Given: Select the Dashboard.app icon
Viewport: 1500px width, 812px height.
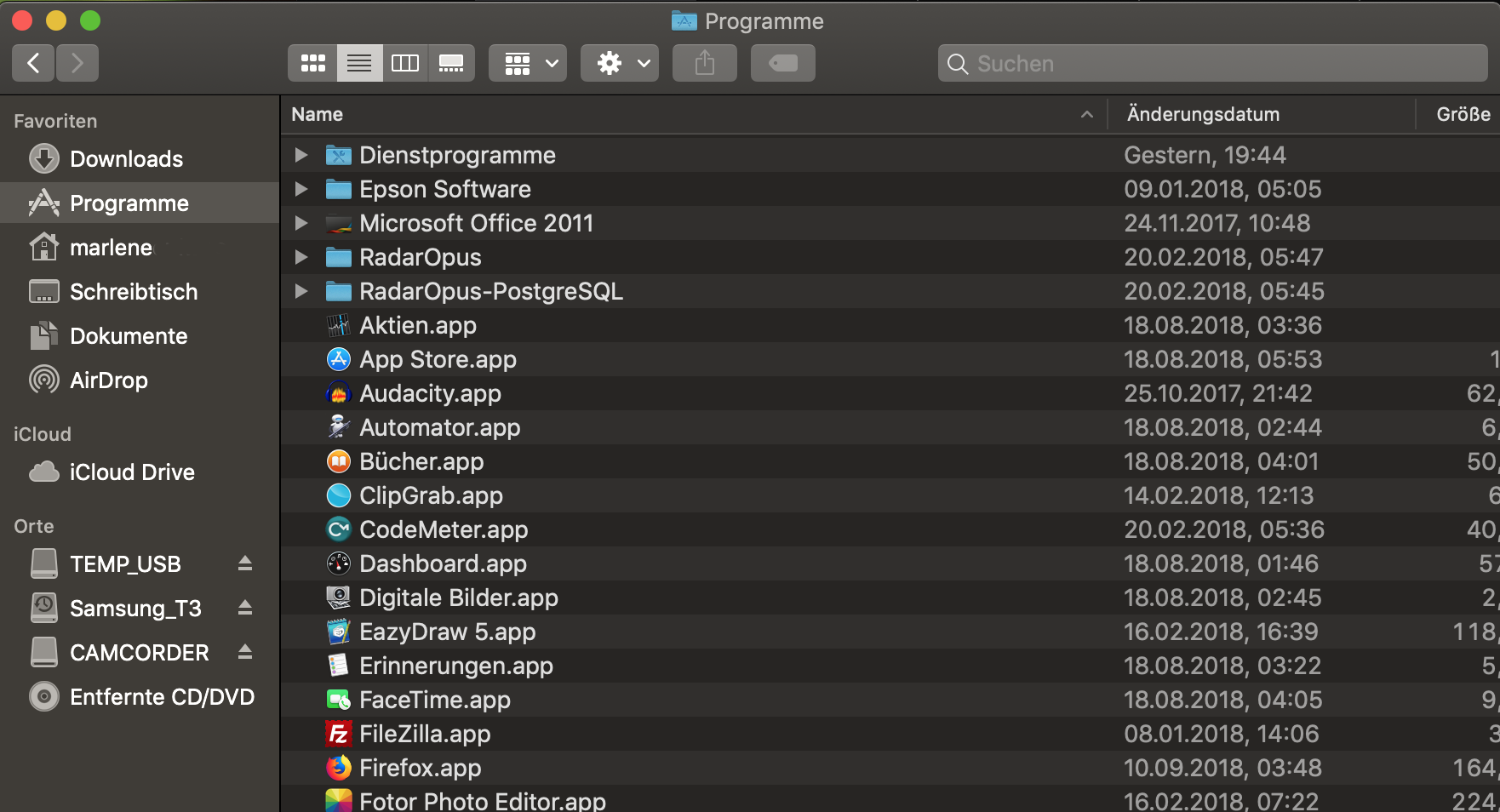Looking at the screenshot, I should pyautogui.click(x=339, y=563).
